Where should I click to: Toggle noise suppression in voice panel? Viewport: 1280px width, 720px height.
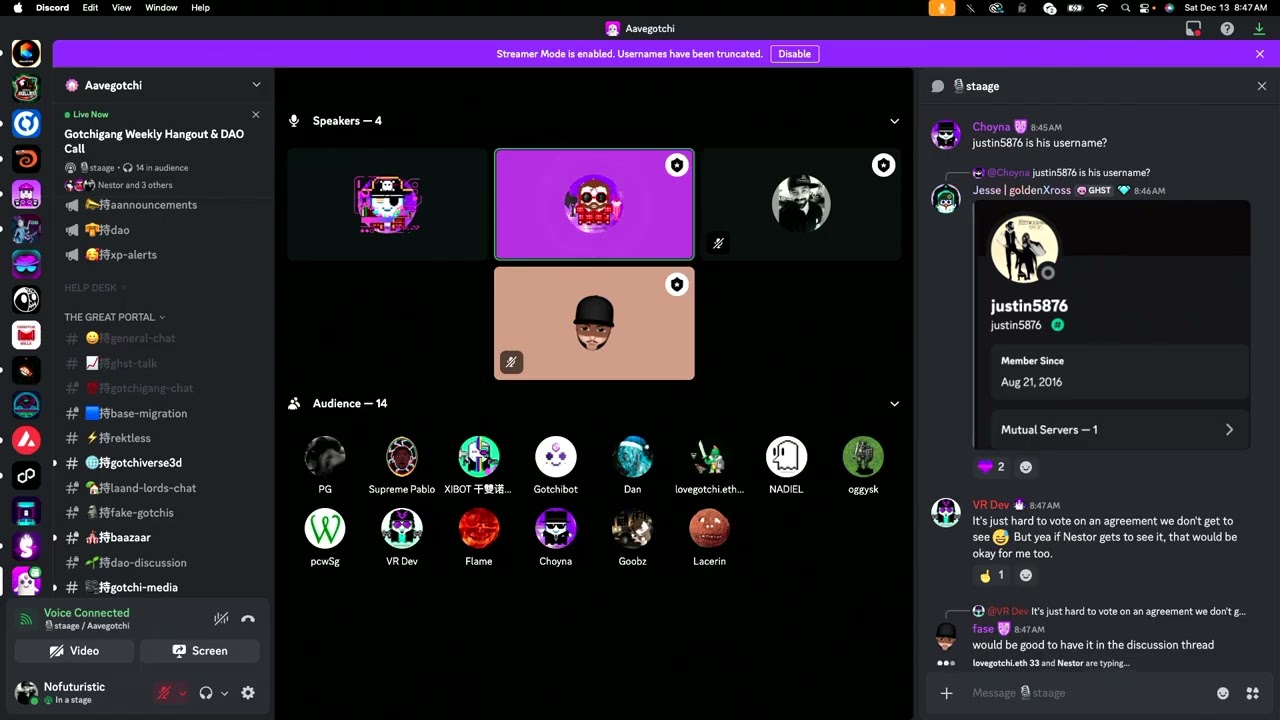click(221, 619)
